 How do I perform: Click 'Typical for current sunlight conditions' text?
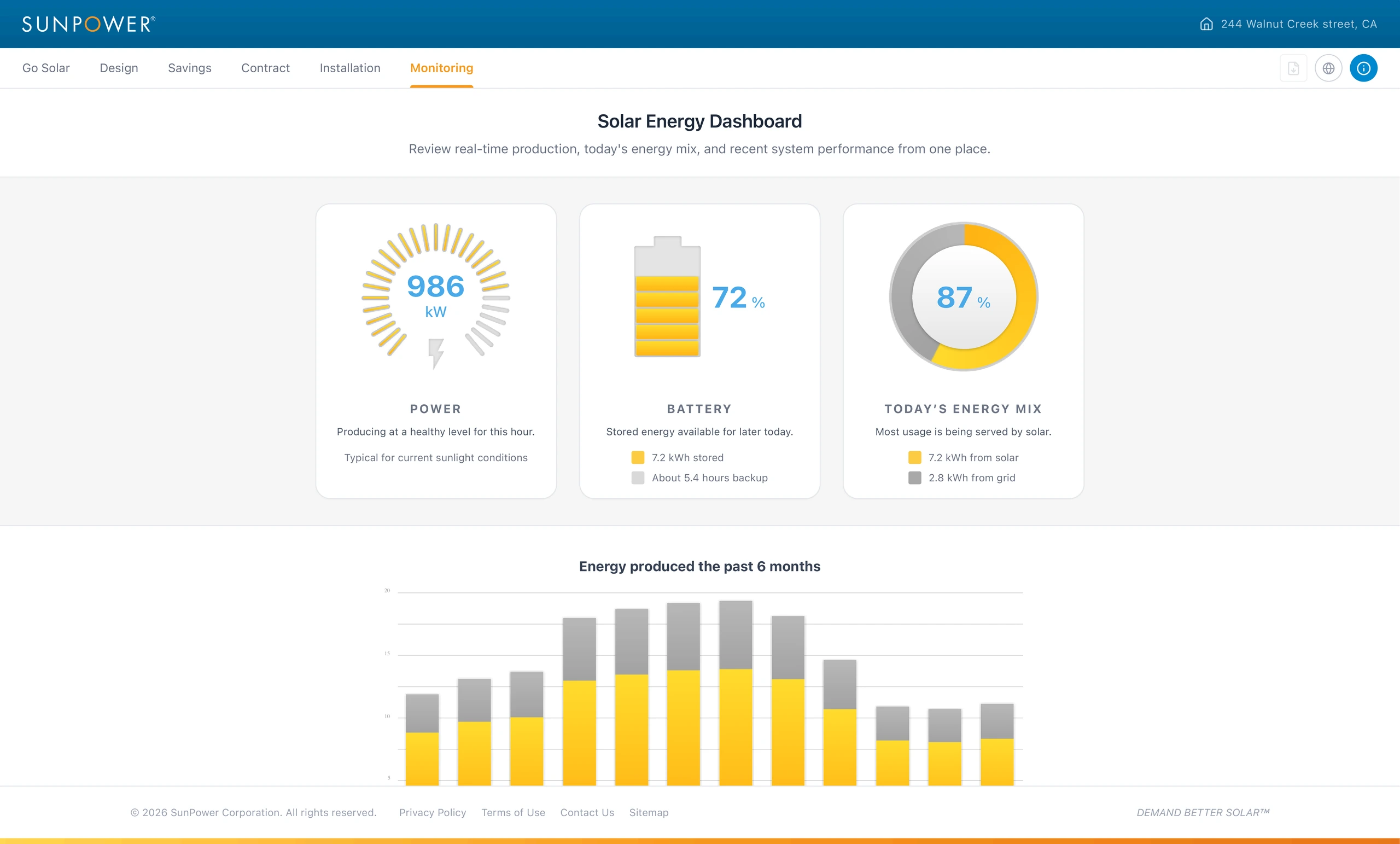pyautogui.click(x=436, y=457)
